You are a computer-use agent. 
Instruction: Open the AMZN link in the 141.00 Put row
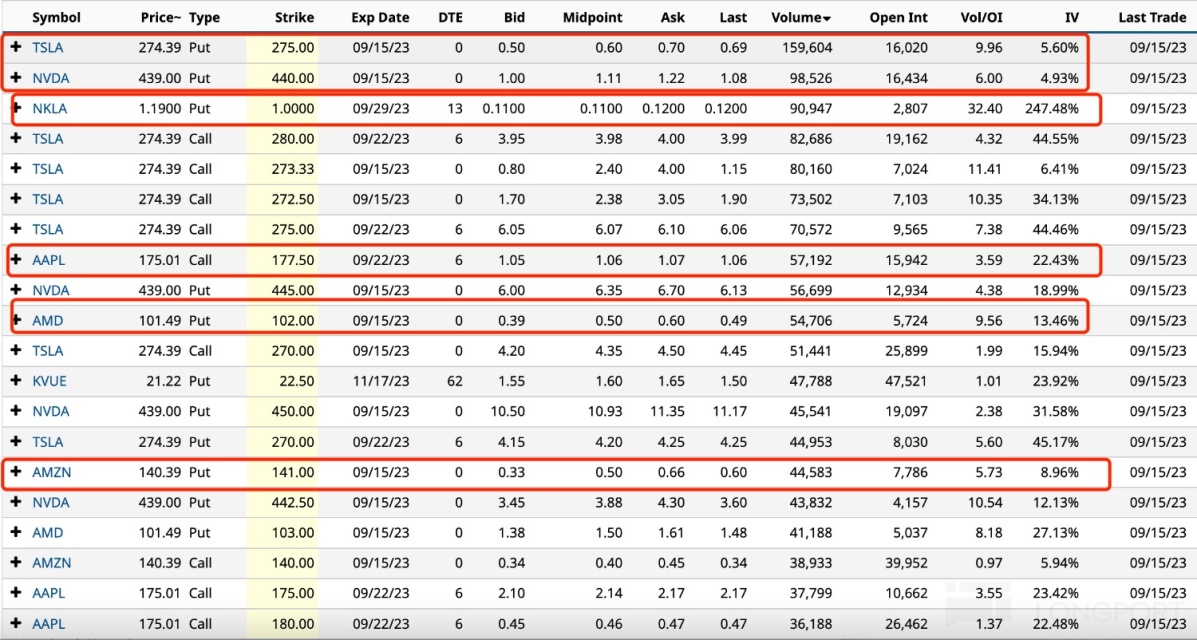[x=52, y=472]
